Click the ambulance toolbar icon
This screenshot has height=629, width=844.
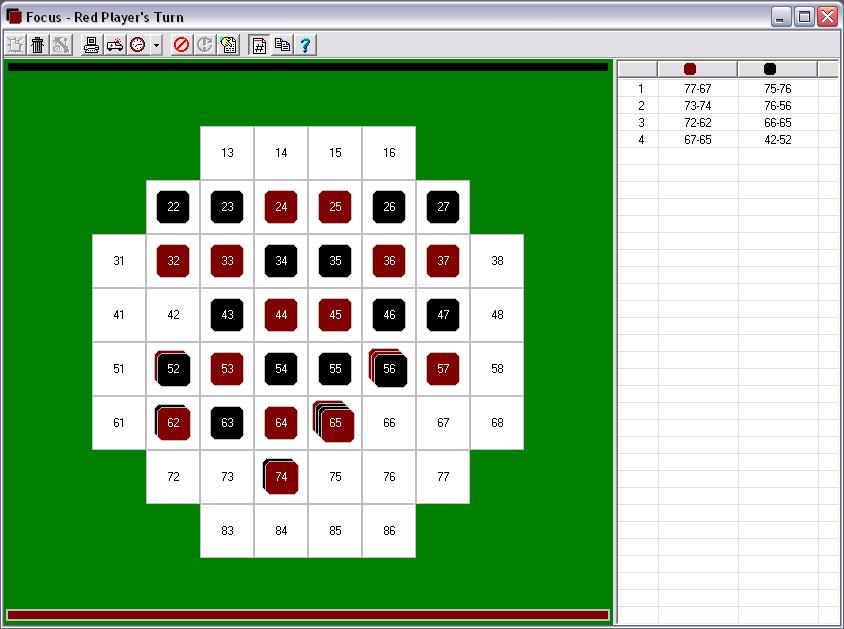click(115, 45)
